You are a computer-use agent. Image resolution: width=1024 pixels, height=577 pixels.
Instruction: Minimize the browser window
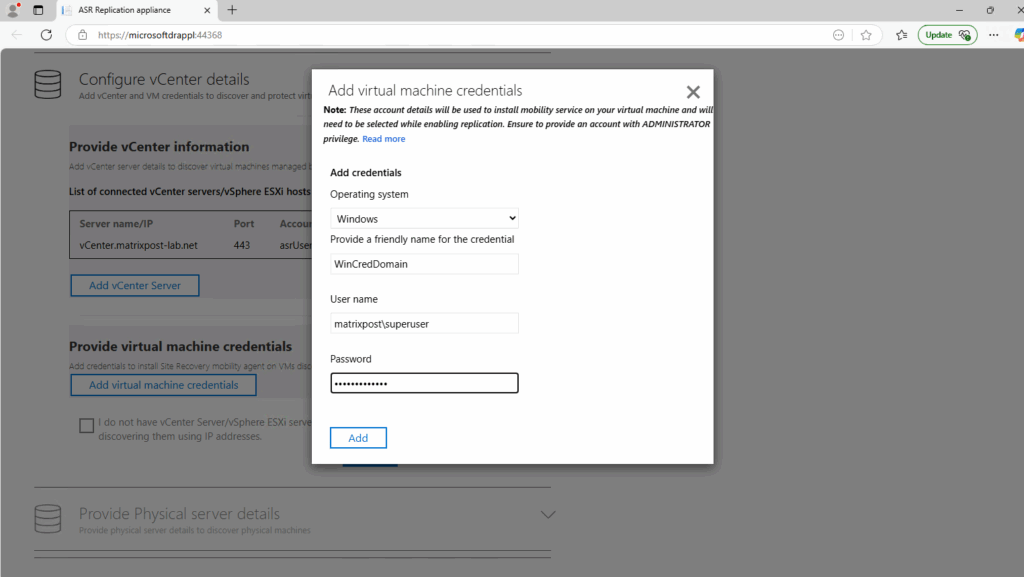coord(959,10)
